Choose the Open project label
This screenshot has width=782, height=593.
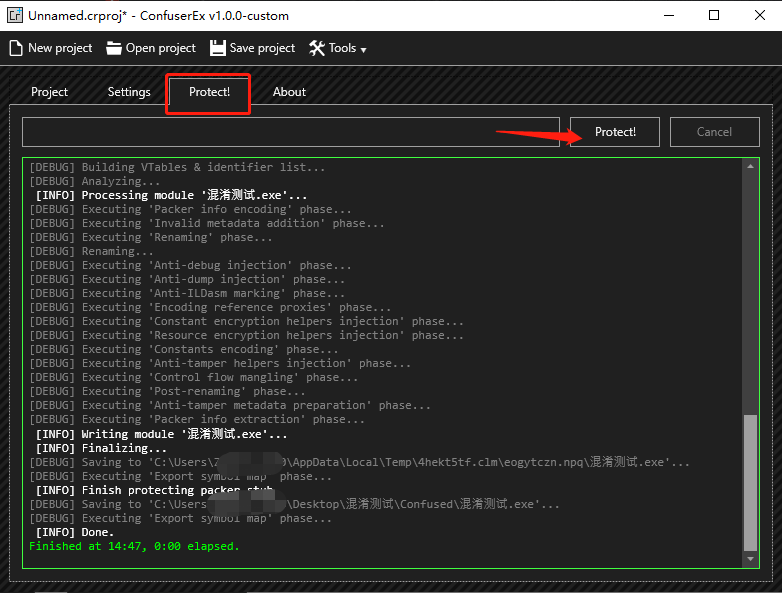(161, 48)
